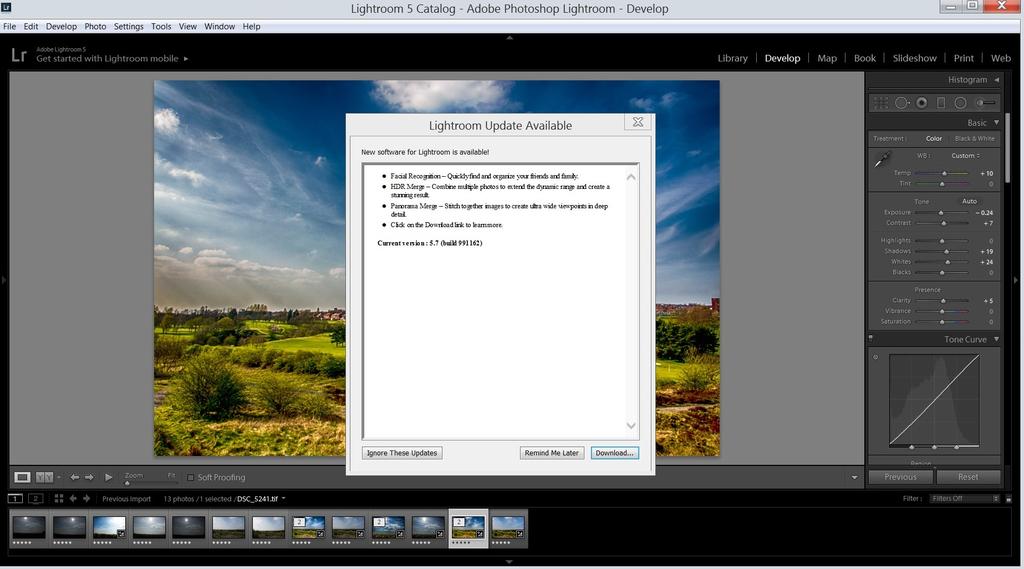Open the Photo menu

coord(95,26)
